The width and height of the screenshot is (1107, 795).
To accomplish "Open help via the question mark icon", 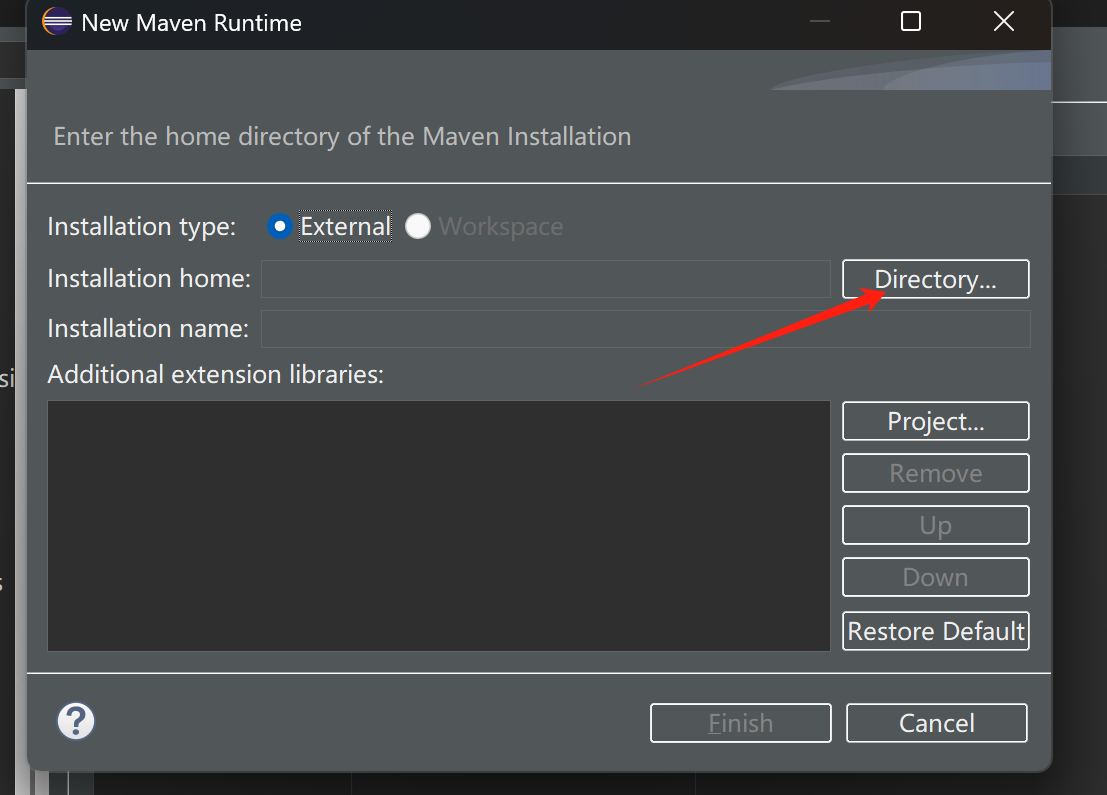I will click(x=76, y=721).
